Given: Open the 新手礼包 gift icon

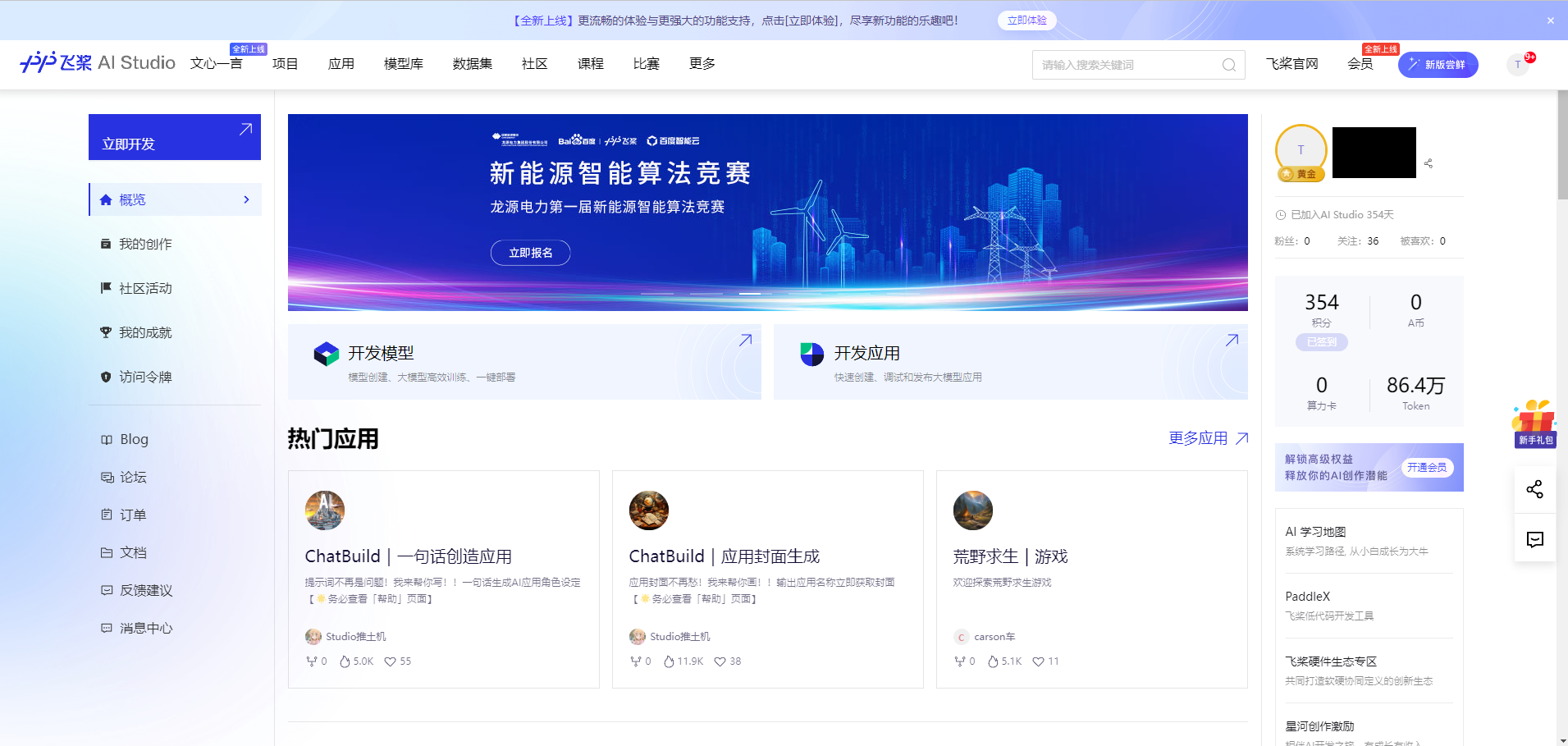Looking at the screenshot, I should click(x=1534, y=423).
